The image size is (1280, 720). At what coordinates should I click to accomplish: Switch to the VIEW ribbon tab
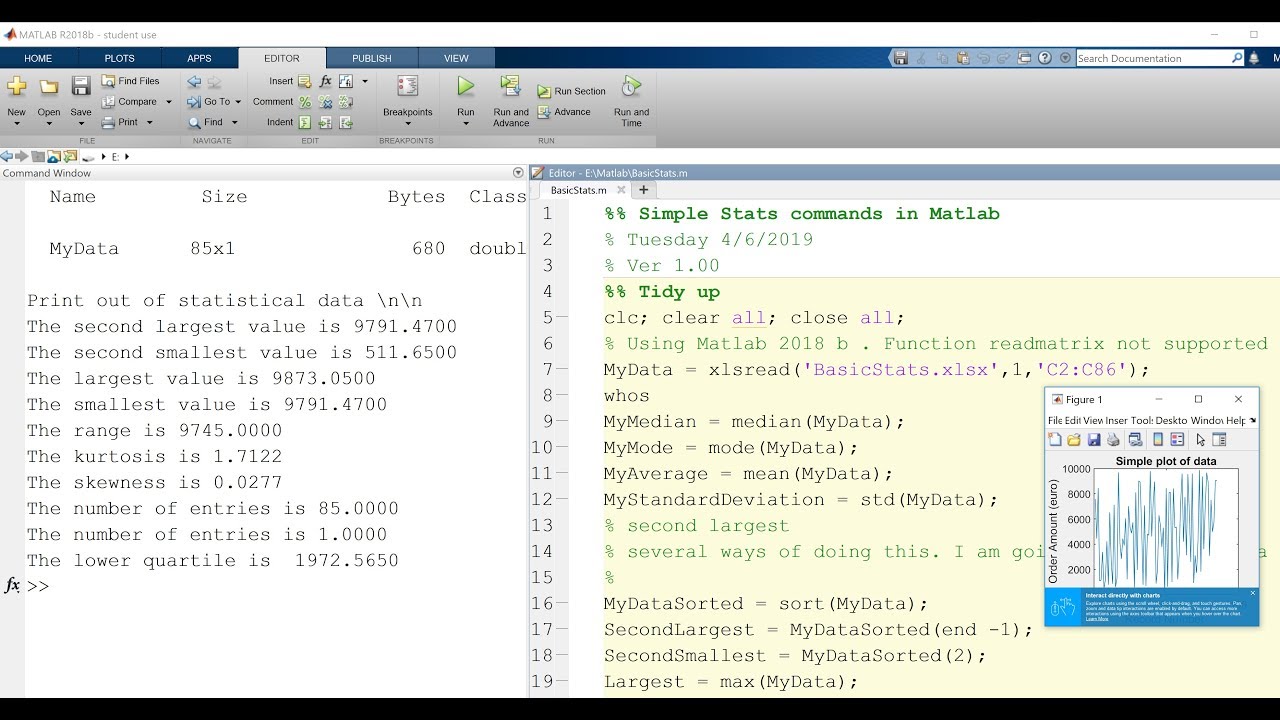tap(456, 58)
